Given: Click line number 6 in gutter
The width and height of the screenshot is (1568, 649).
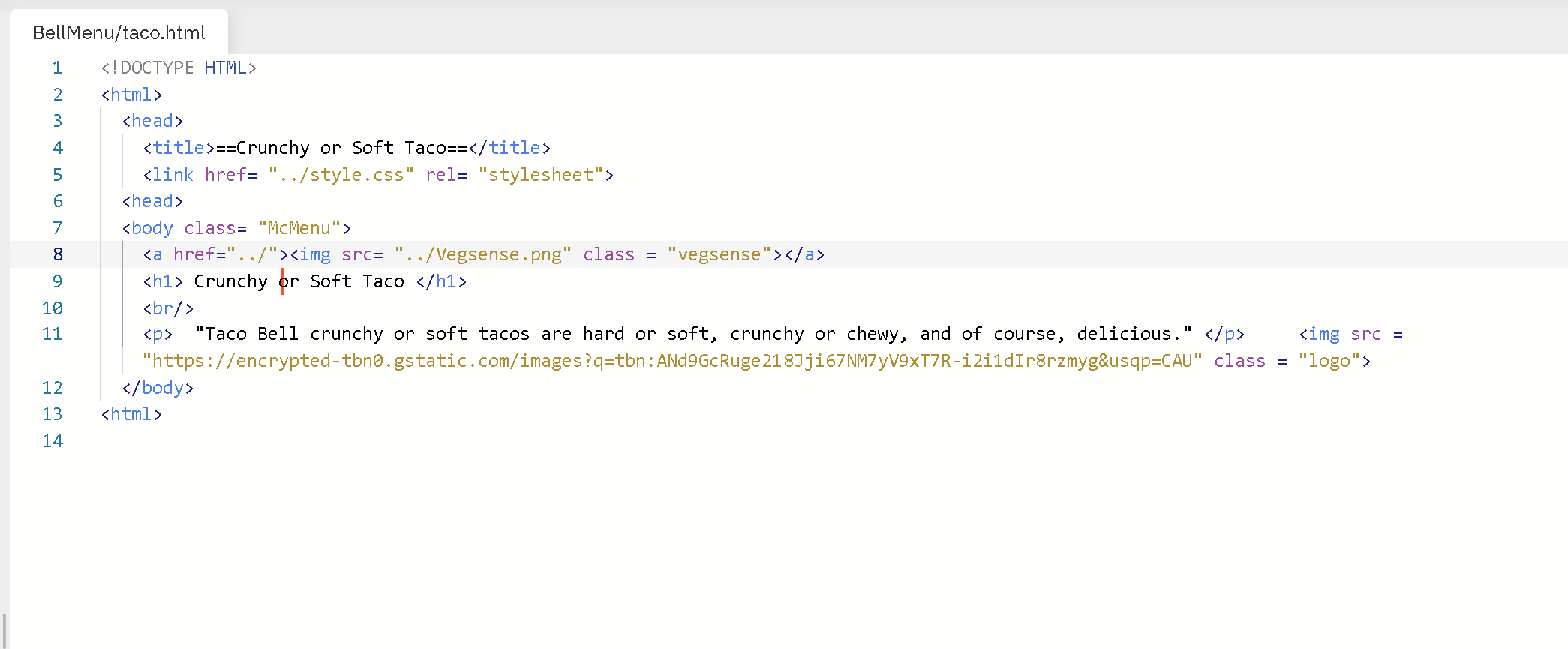Looking at the screenshot, I should coord(57,201).
